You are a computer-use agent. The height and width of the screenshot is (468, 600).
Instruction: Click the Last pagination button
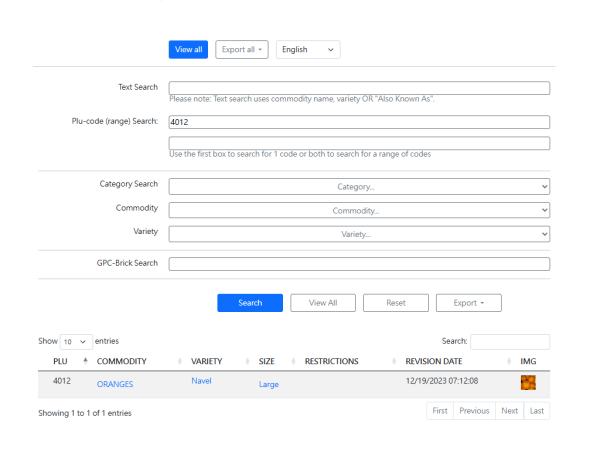click(537, 411)
